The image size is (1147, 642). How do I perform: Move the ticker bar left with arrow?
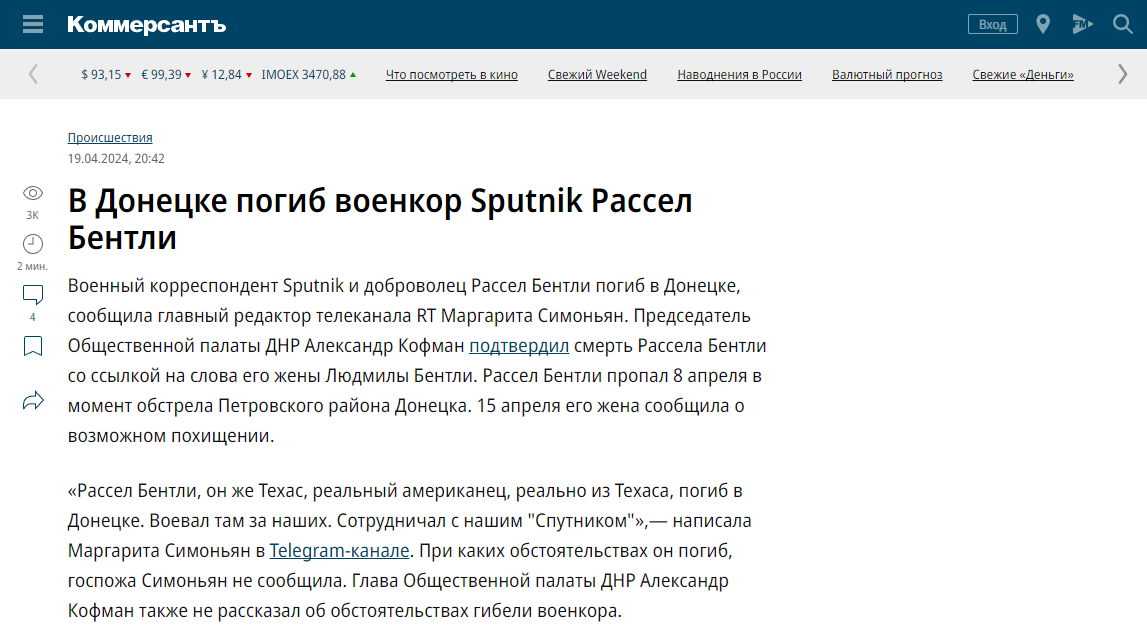point(33,74)
